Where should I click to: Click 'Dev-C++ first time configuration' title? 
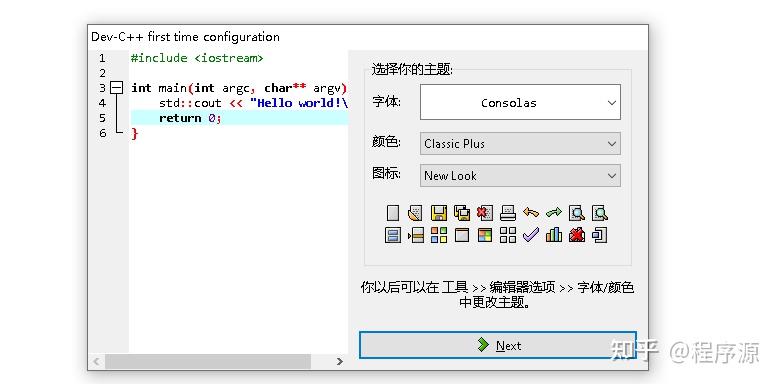pyautogui.click(x=185, y=37)
